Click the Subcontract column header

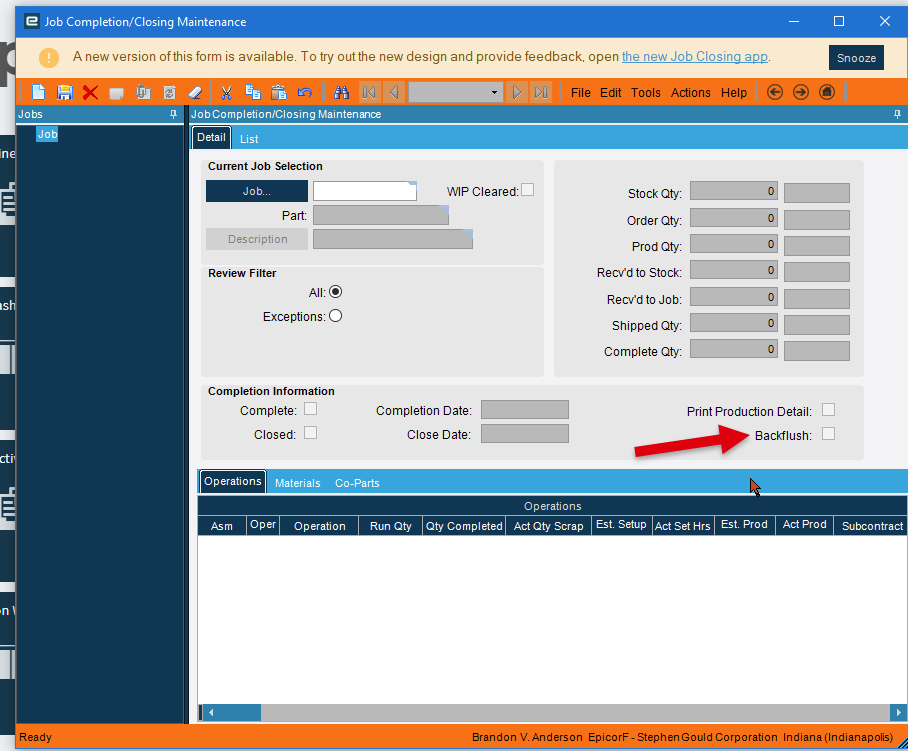coord(872,526)
